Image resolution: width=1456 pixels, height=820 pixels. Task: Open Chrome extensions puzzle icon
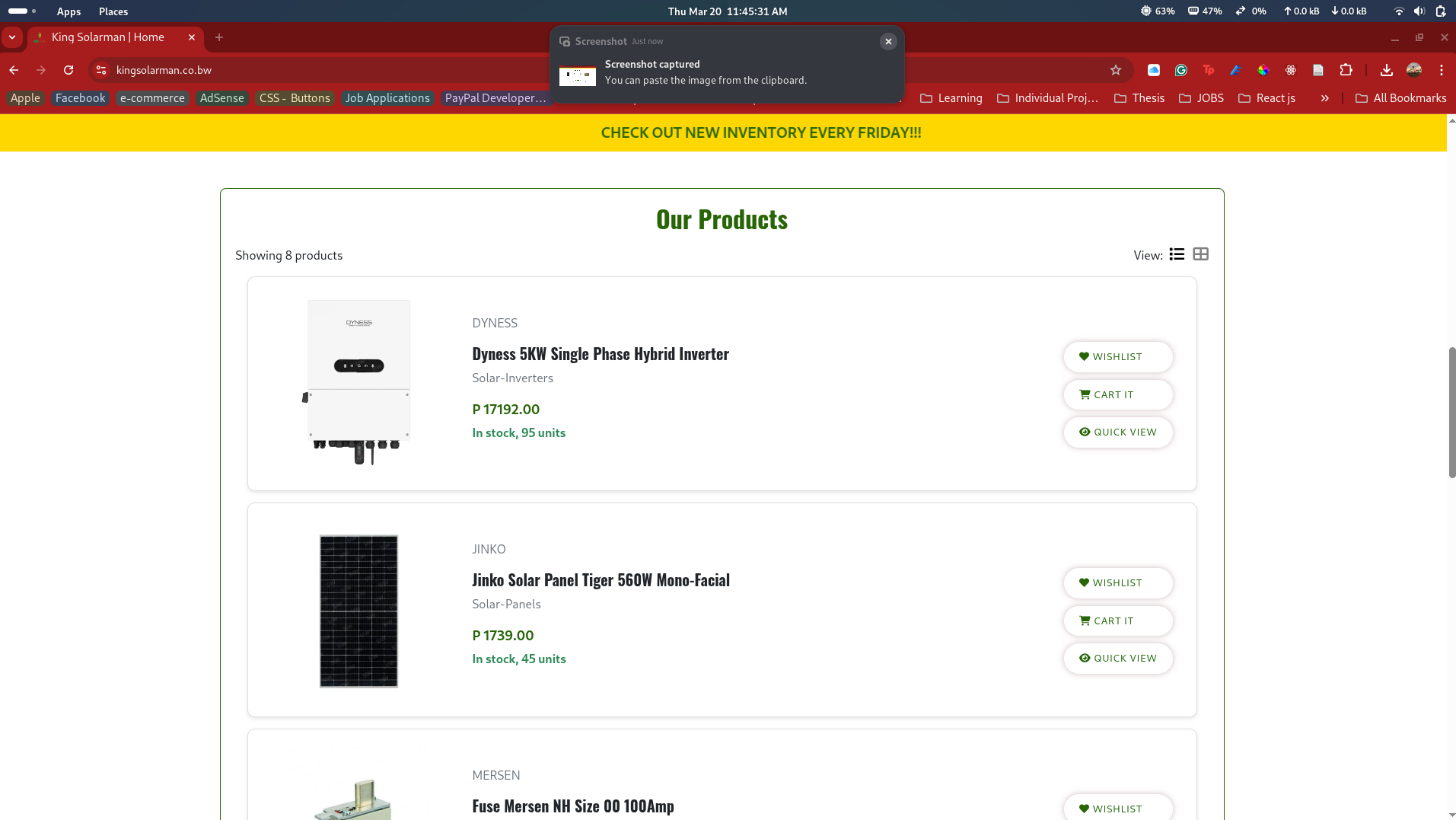[1346, 70]
